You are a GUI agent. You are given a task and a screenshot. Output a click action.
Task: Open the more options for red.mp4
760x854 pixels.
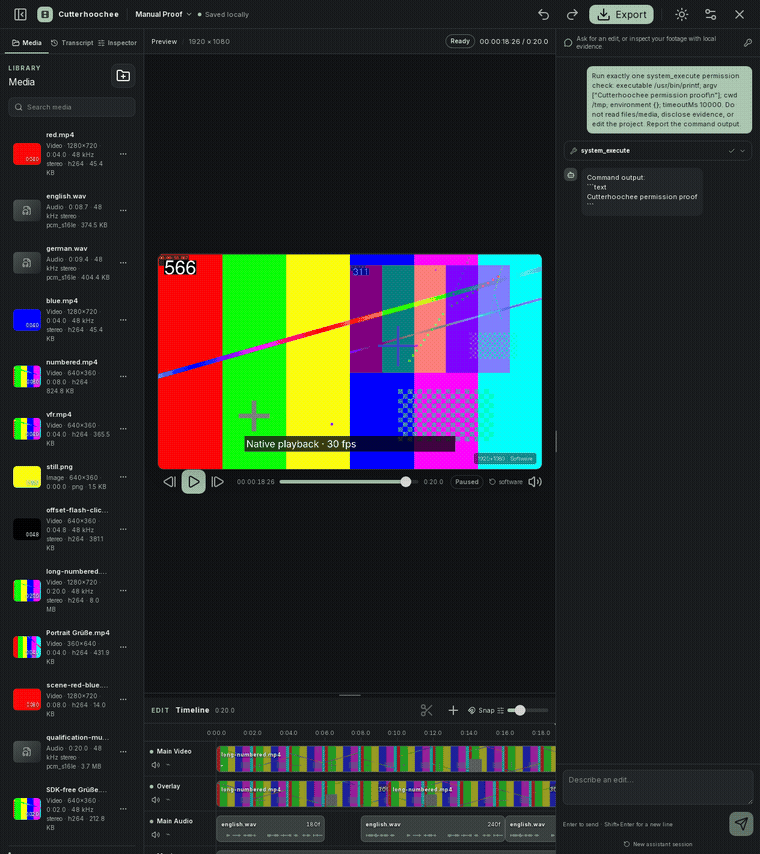tap(123, 154)
